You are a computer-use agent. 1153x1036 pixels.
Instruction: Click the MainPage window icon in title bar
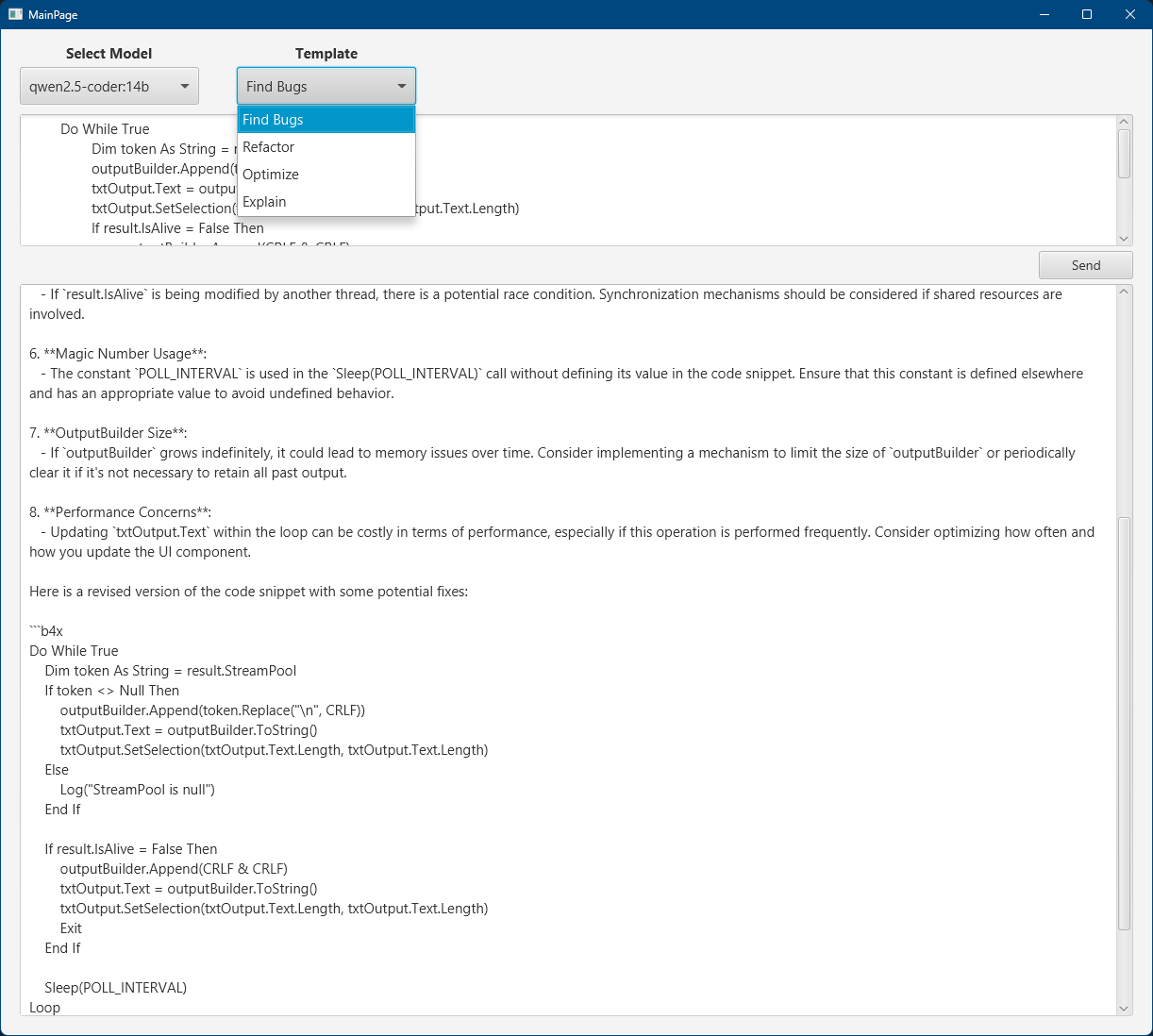pos(15,14)
